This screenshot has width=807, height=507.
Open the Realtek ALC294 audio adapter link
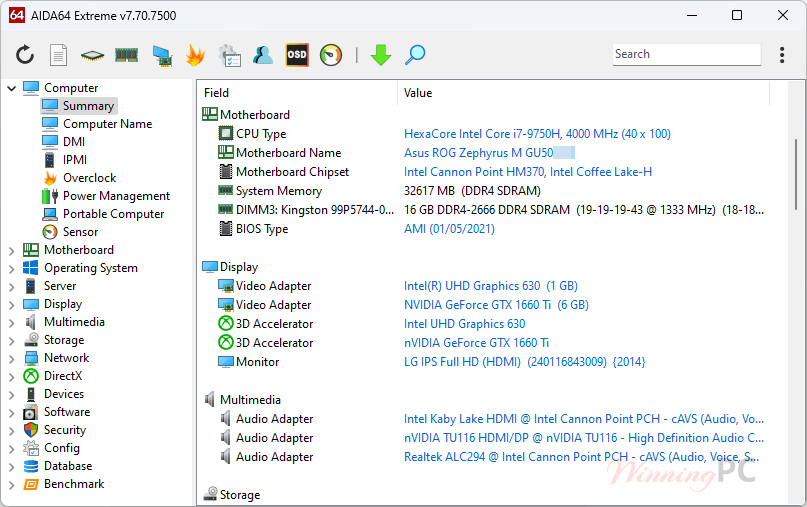coord(582,457)
